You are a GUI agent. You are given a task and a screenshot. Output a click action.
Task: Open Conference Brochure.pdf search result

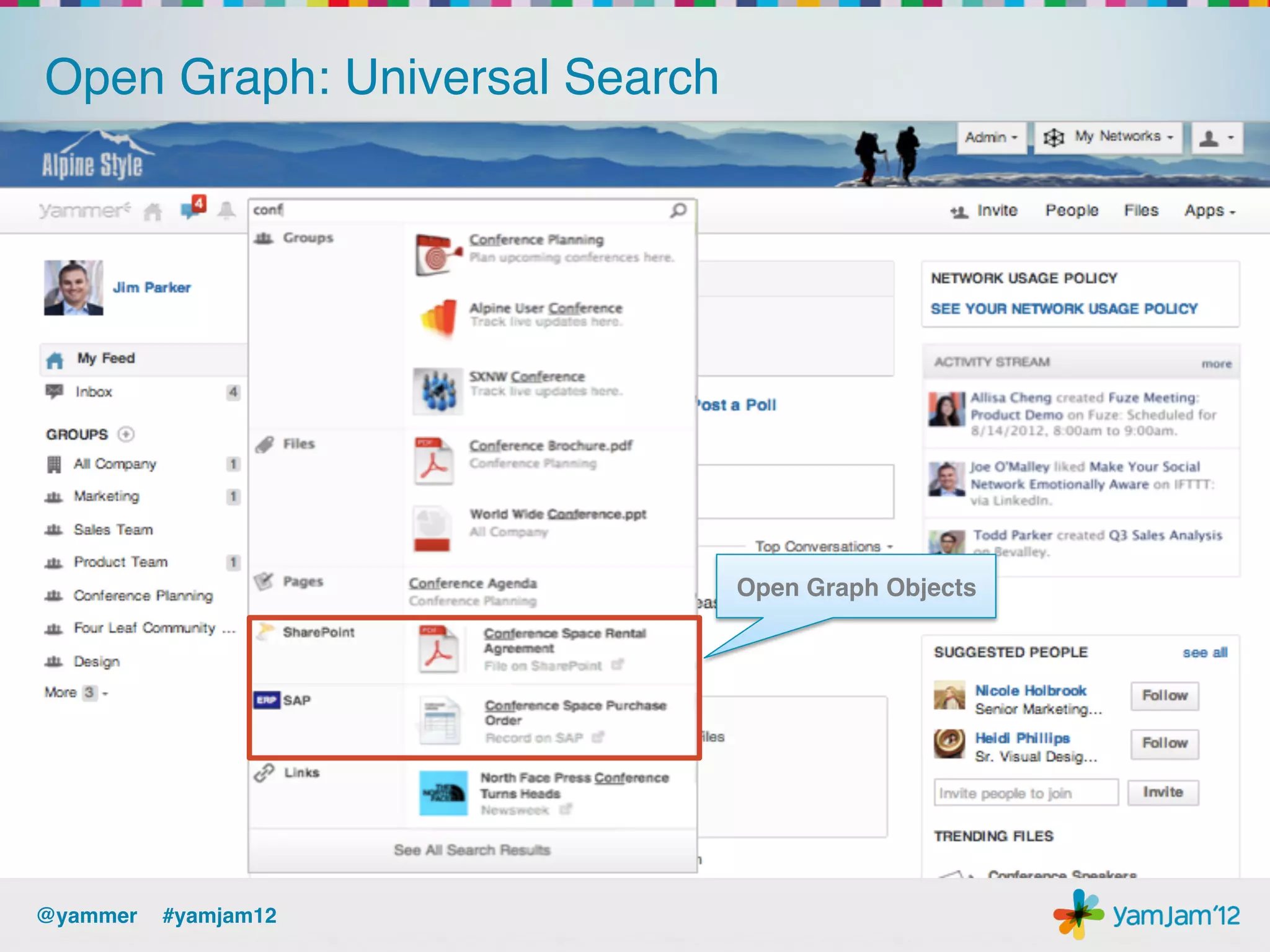tap(551, 446)
